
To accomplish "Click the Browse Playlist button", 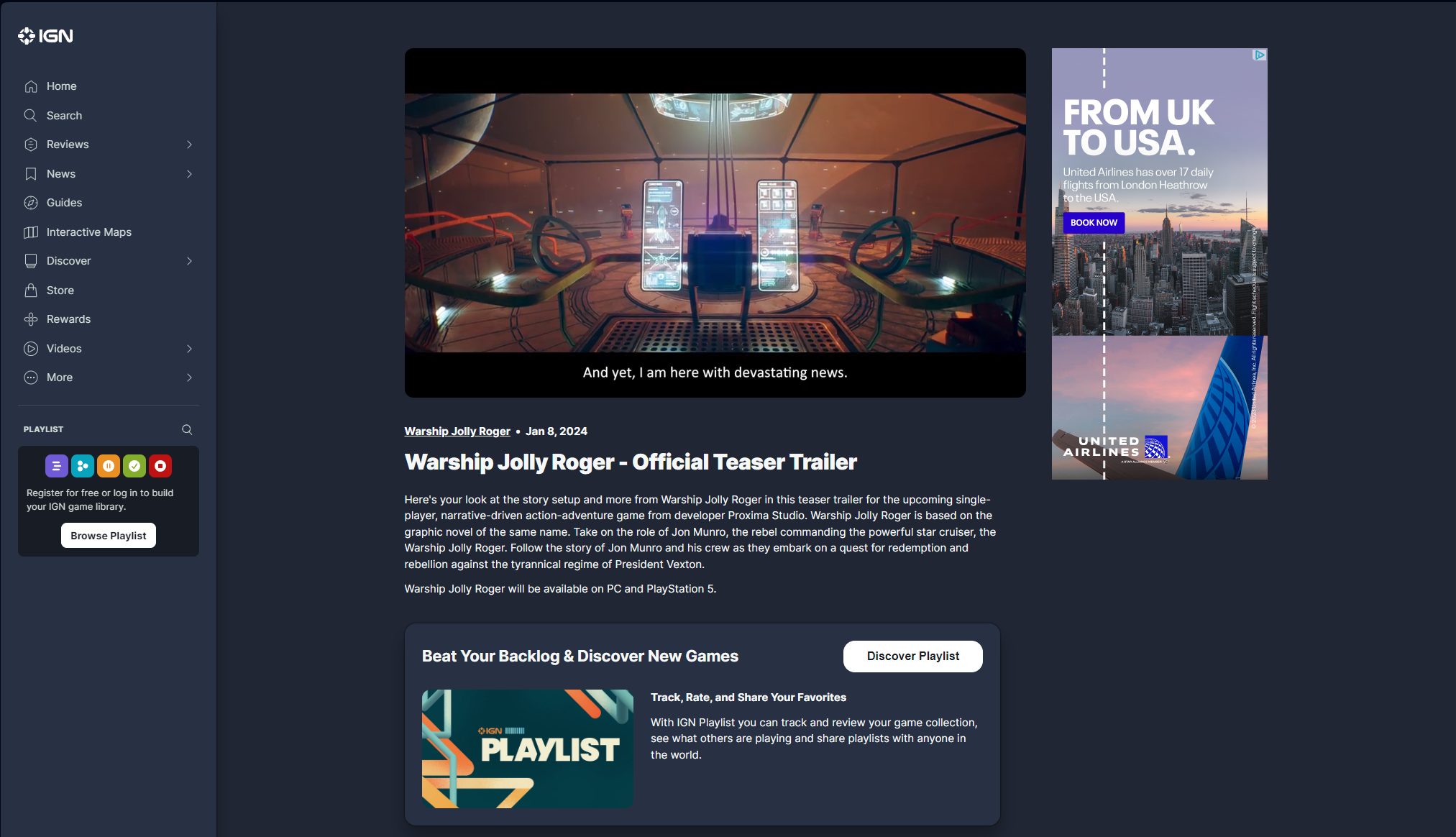I will [x=109, y=536].
